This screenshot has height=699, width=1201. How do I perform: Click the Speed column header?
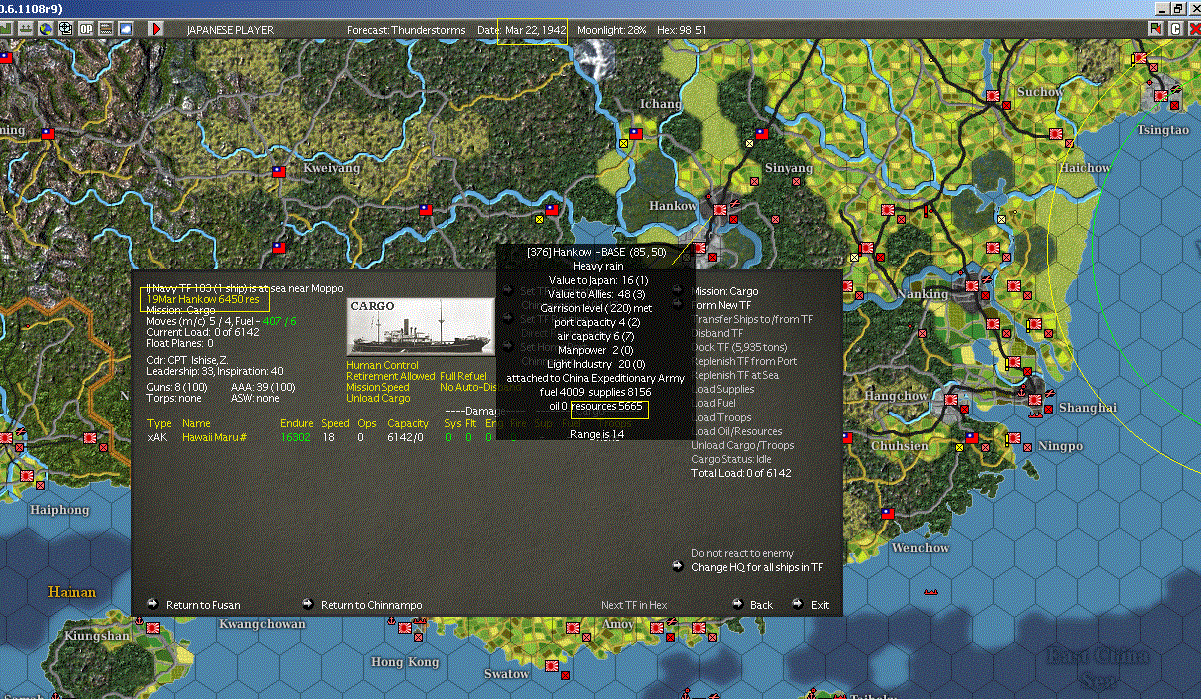(335, 424)
